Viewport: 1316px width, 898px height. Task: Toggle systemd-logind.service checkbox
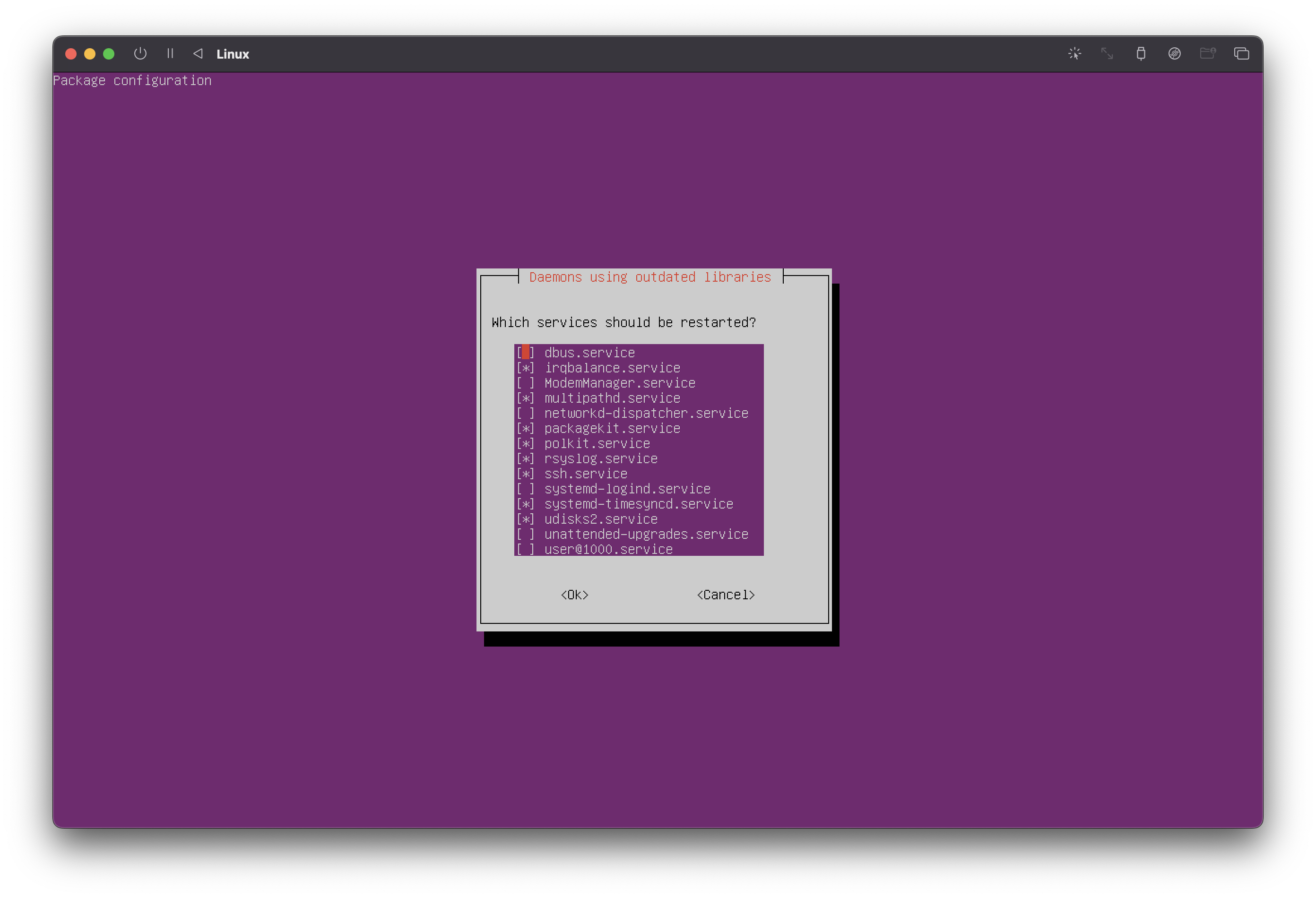(526, 489)
